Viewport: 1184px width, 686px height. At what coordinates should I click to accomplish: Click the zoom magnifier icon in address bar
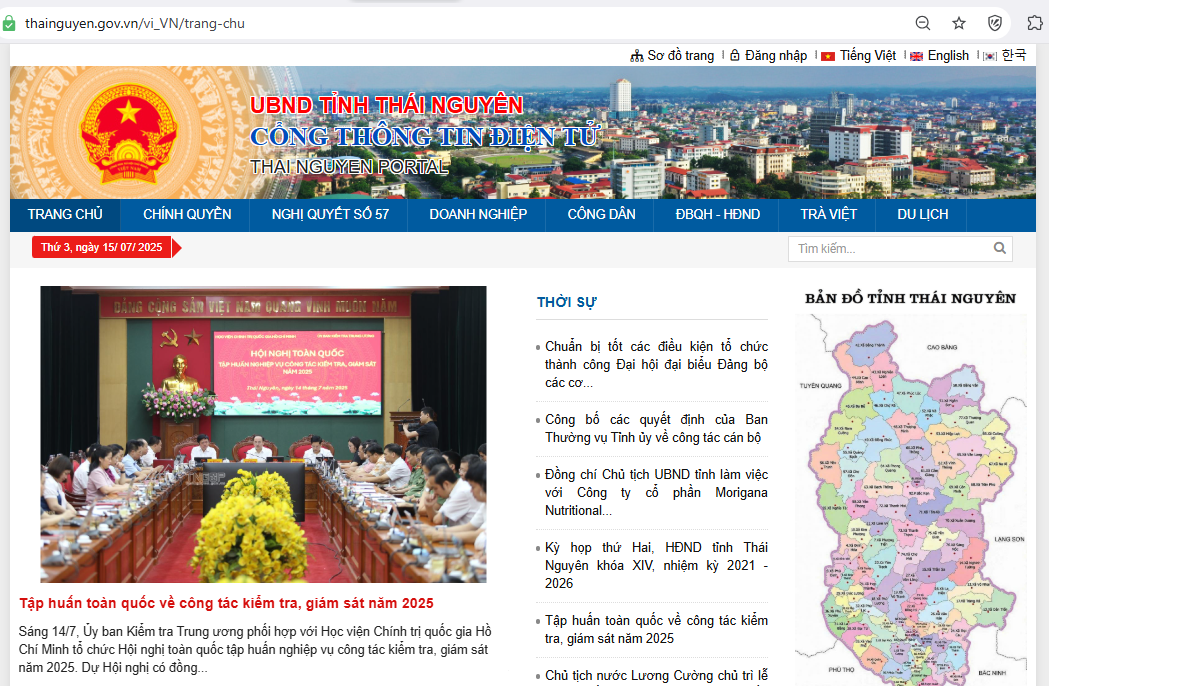click(x=923, y=23)
